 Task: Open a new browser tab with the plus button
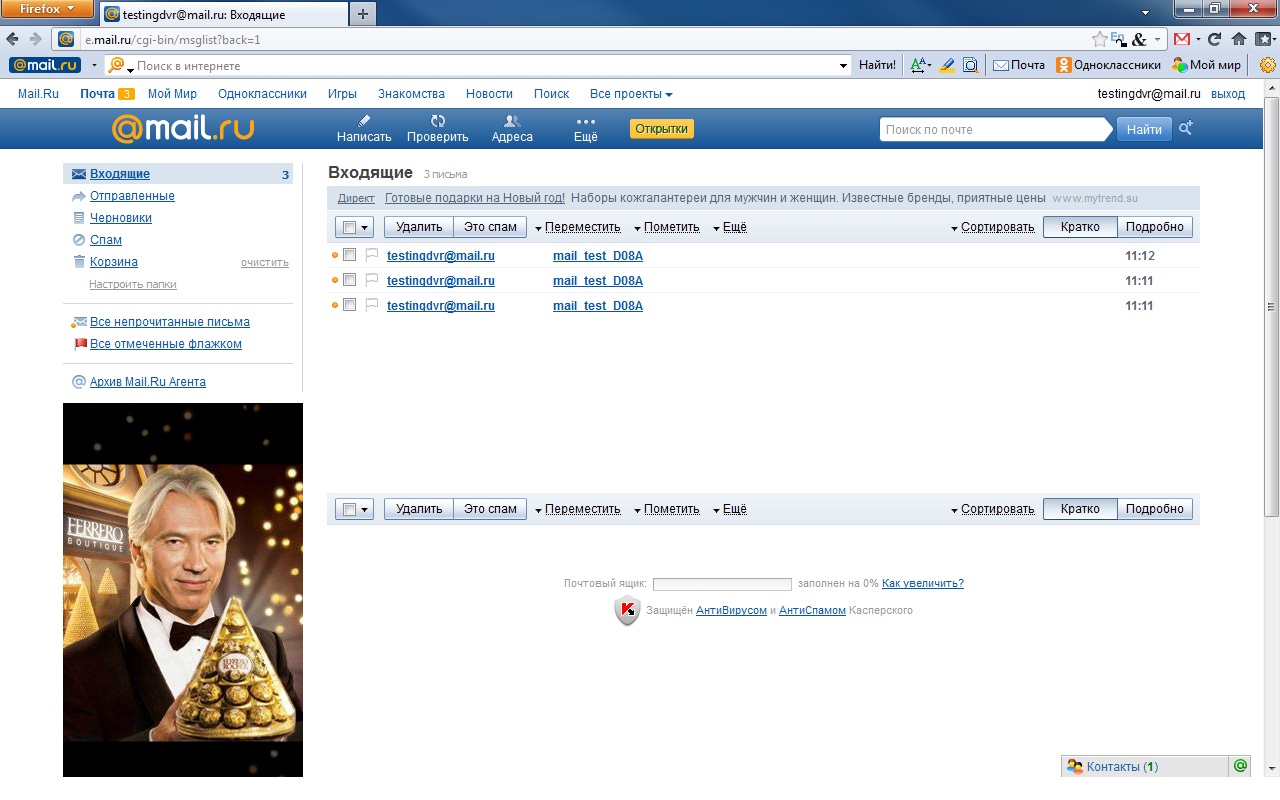pos(362,13)
